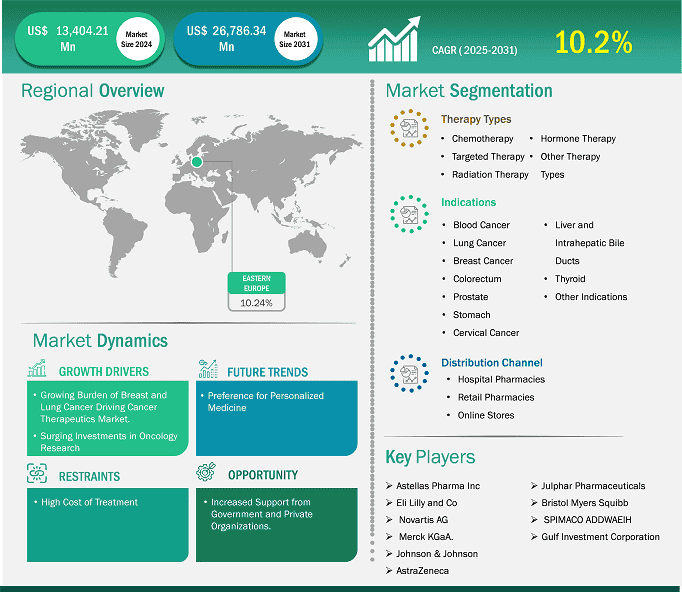The height and width of the screenshot is (592, 682).
Task: Click the Increased Support from Government bullet
Action: (x=261, y=514)
